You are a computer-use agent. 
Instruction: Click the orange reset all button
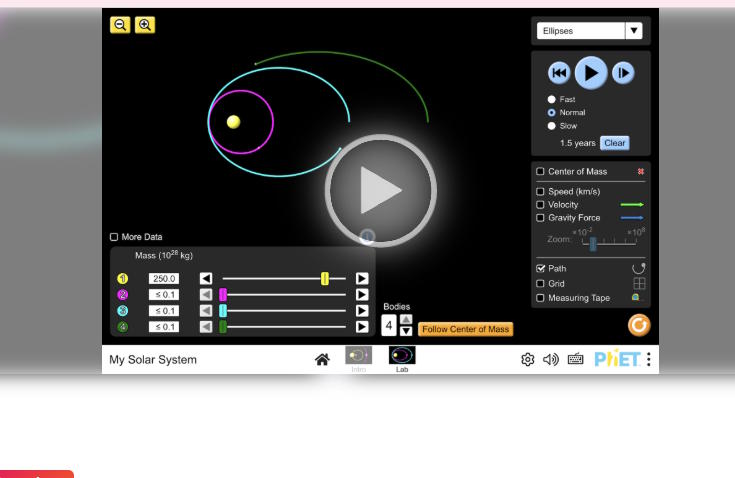[x=638, y=325]
